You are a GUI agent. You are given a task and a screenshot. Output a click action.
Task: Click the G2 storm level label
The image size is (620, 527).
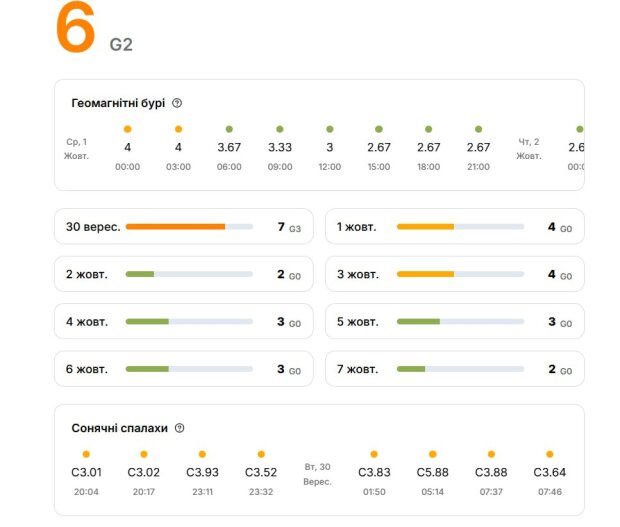pyautogui.click(x=121, y=45)
